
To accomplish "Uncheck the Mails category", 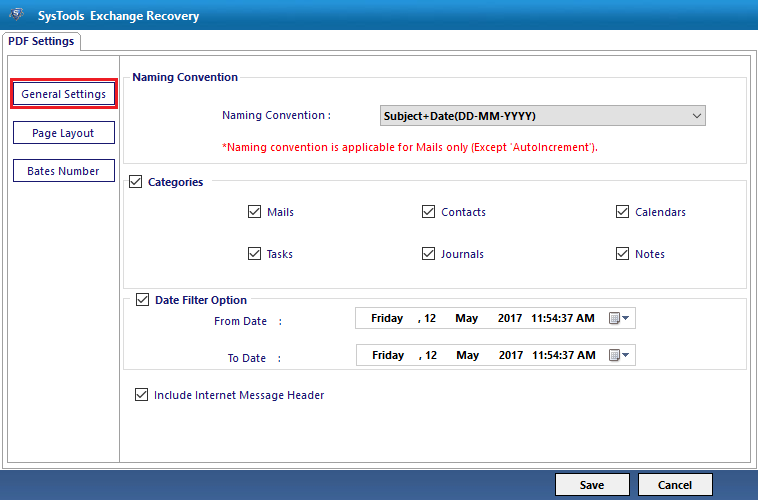I will pos(254,212).
